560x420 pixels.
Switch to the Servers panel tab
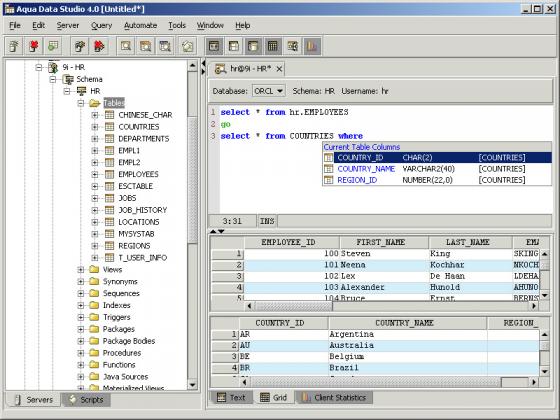pos(33,400)
